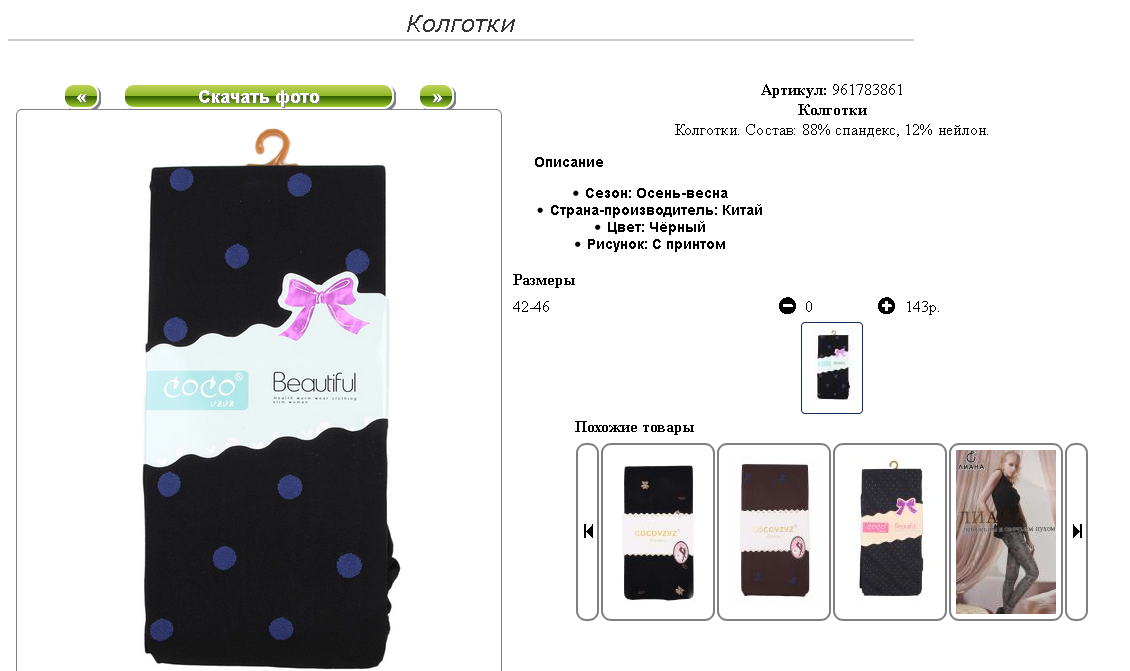Click the 42-46 size label
Image resolution: width=1130 pixels, height=671 pixels.
point(531,307)
